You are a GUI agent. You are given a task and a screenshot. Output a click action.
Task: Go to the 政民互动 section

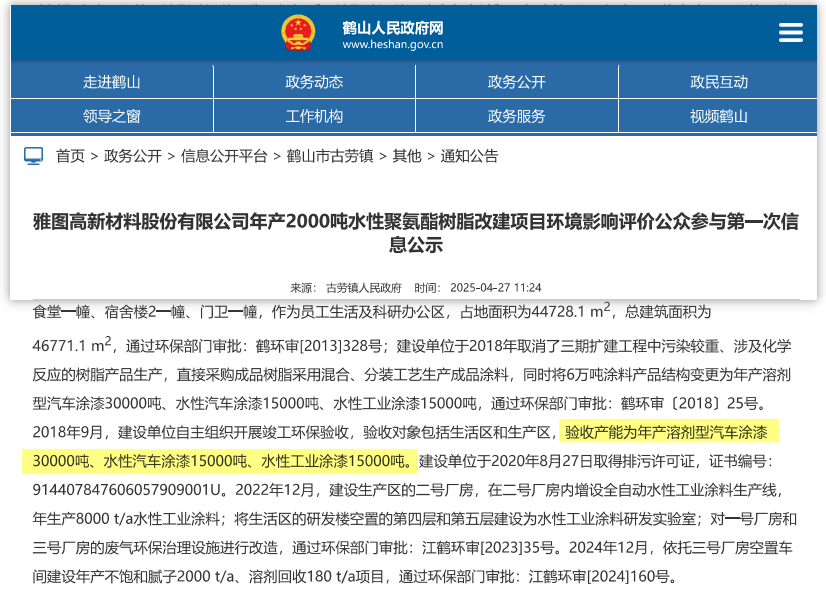point(718,82)
